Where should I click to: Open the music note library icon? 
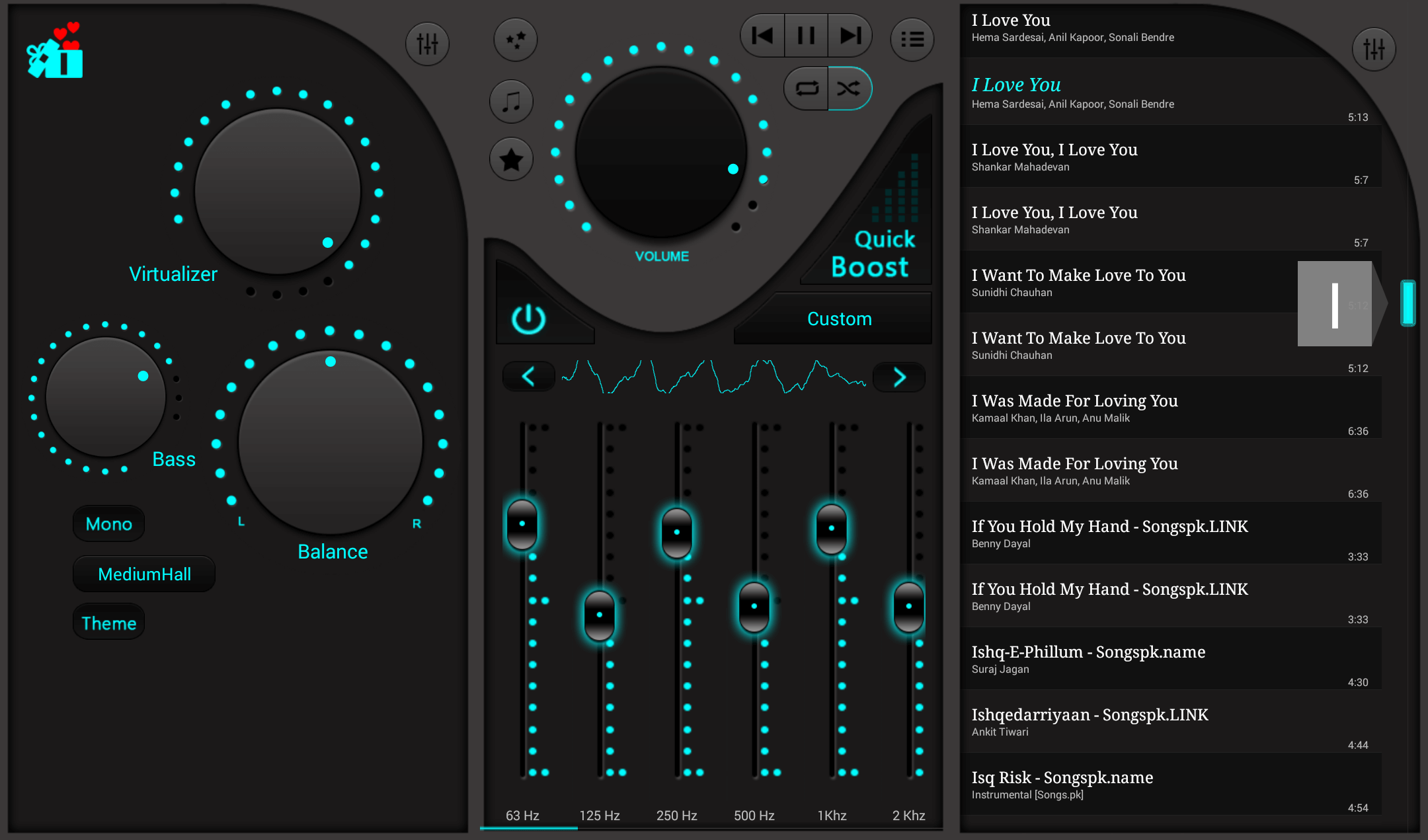pyautogui.click(x=511, y=102)
